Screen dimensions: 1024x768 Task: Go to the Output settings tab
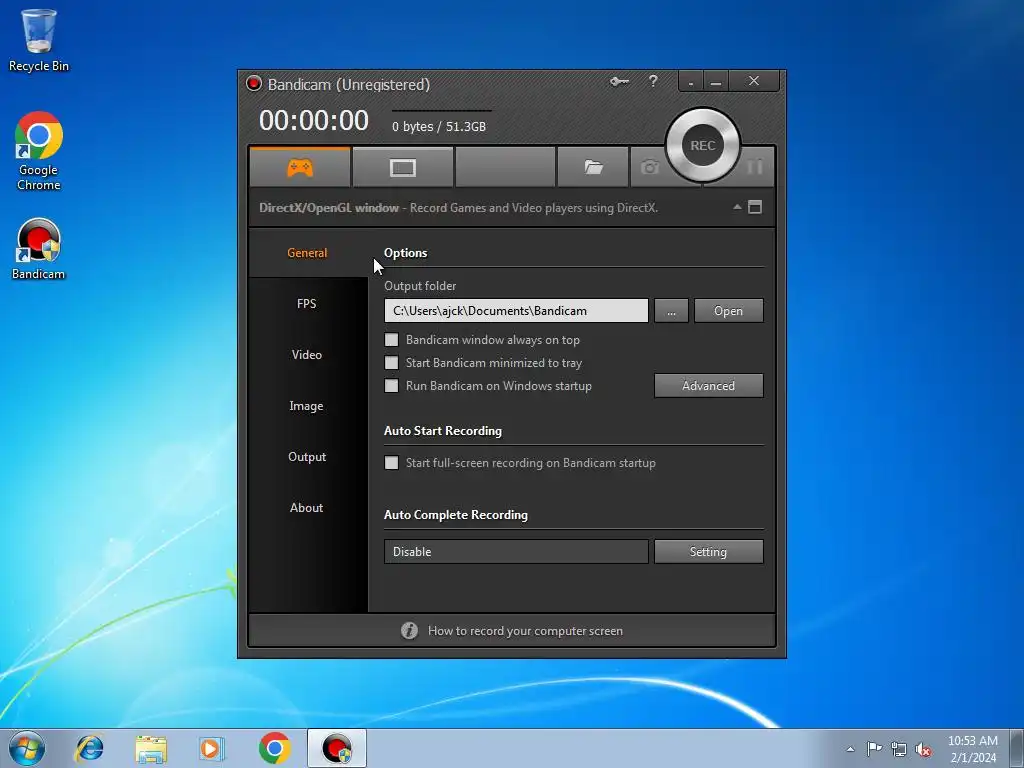[x=307, y=456]
